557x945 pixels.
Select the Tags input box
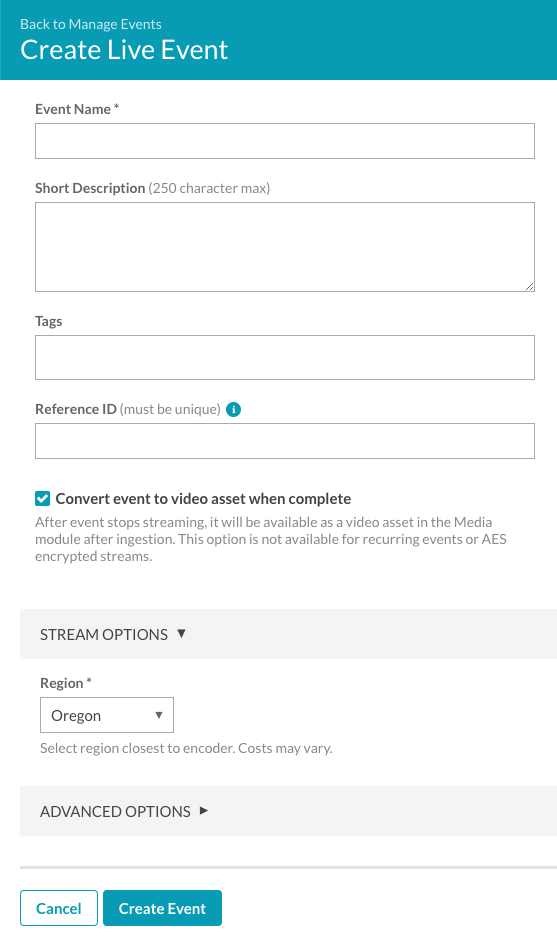coord(285,357)
